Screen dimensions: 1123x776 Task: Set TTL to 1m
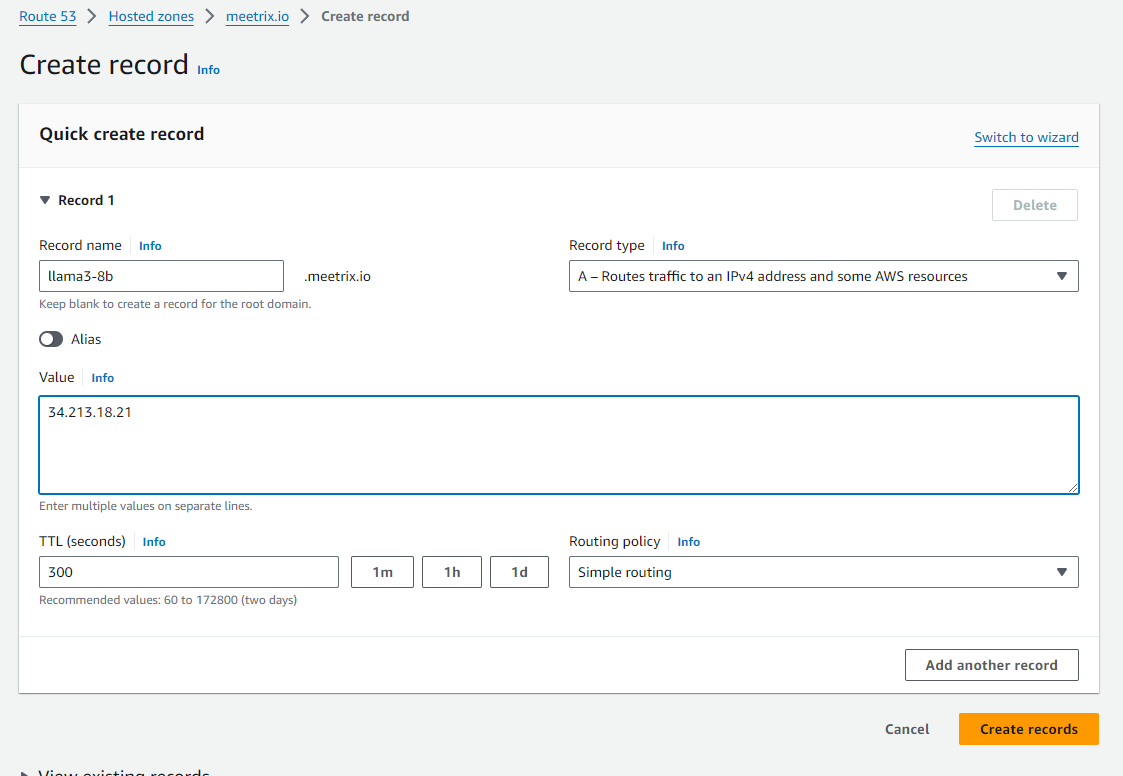pyautogui.click(x=382, y=572)
